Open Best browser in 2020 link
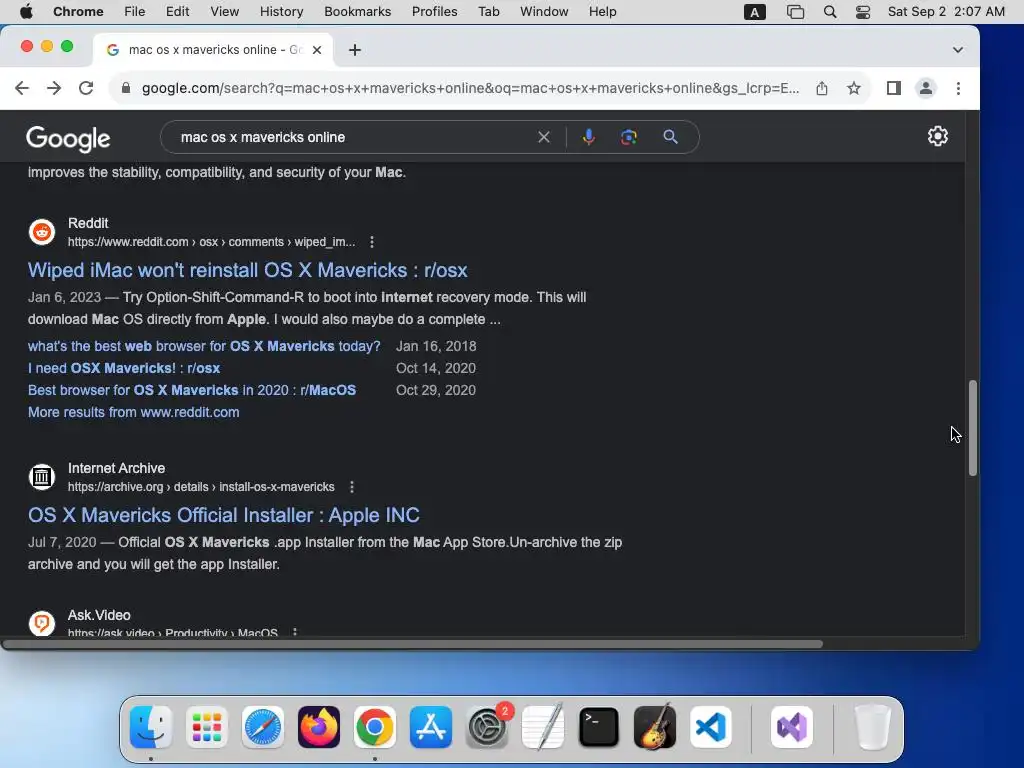 coord(192,390)
